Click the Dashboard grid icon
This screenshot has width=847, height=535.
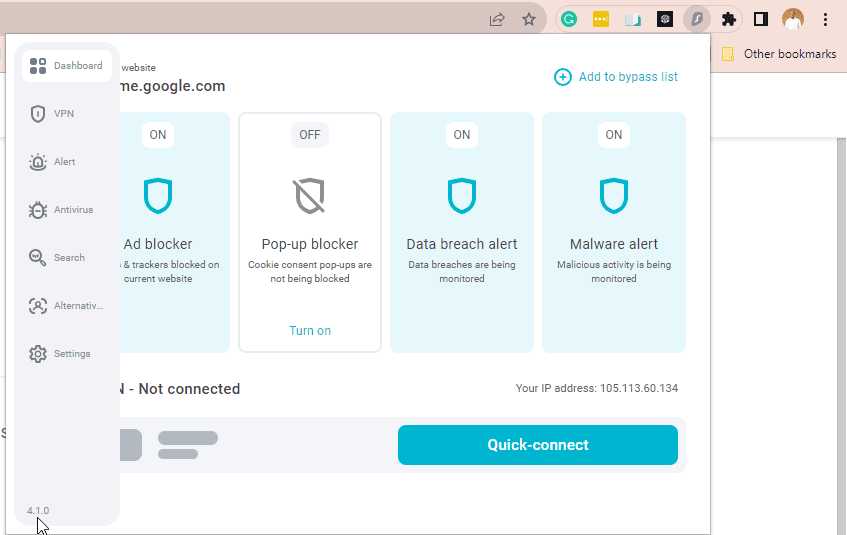coord(38,66)
